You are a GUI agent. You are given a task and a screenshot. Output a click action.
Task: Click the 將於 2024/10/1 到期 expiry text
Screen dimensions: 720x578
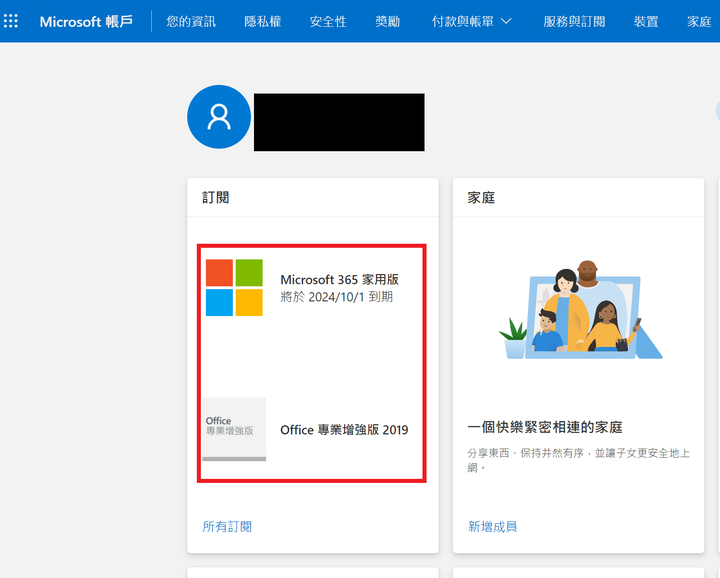tap(337, 297)
